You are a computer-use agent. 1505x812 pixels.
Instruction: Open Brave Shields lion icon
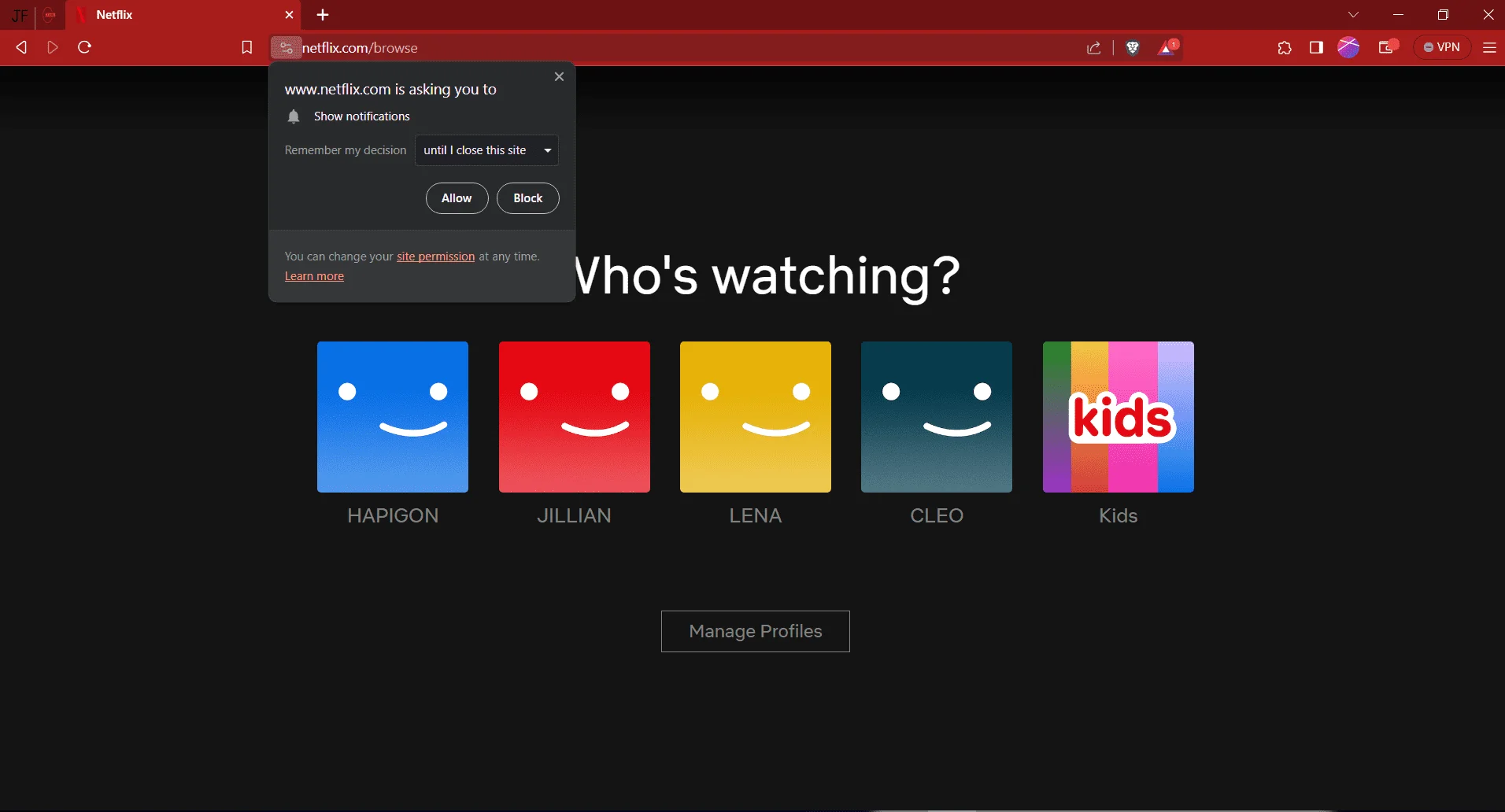point(1133,48)
